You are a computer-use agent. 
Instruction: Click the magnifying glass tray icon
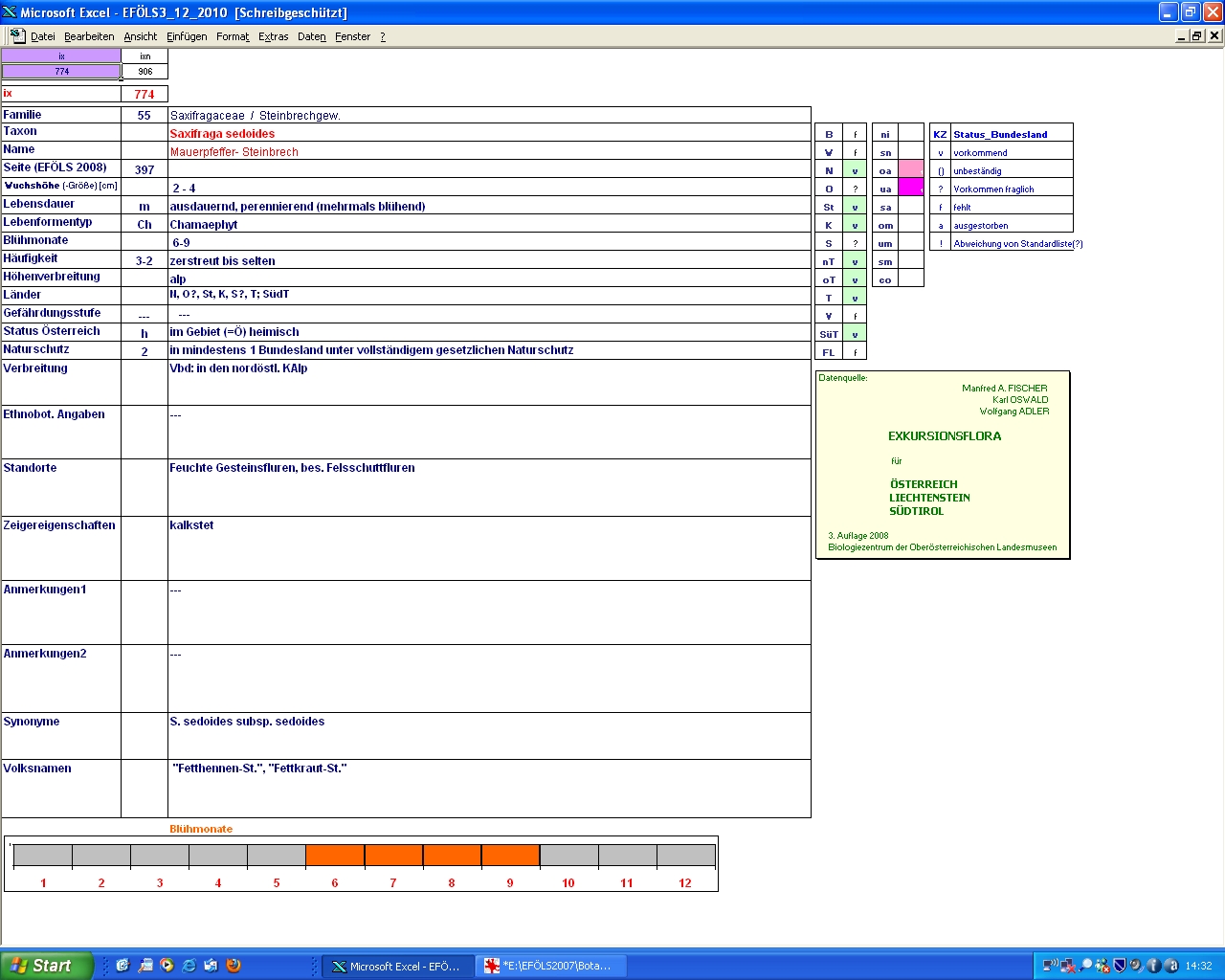point(1085,966)
